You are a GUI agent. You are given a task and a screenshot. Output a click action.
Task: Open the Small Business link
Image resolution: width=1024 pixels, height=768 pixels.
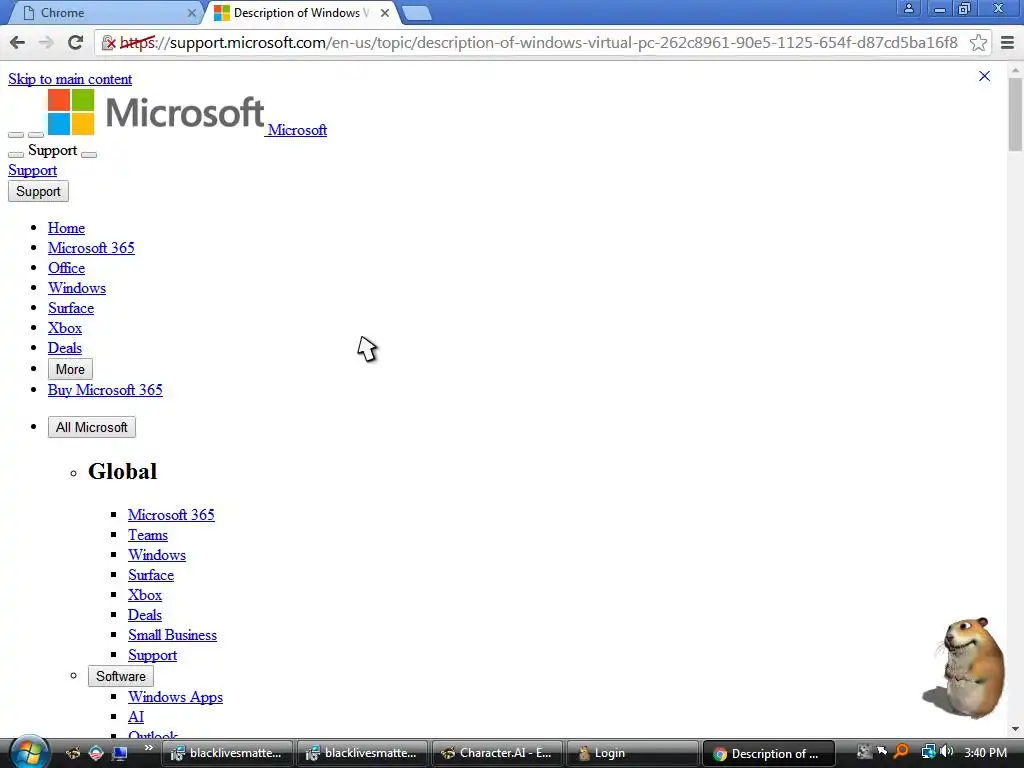(172, 635)
